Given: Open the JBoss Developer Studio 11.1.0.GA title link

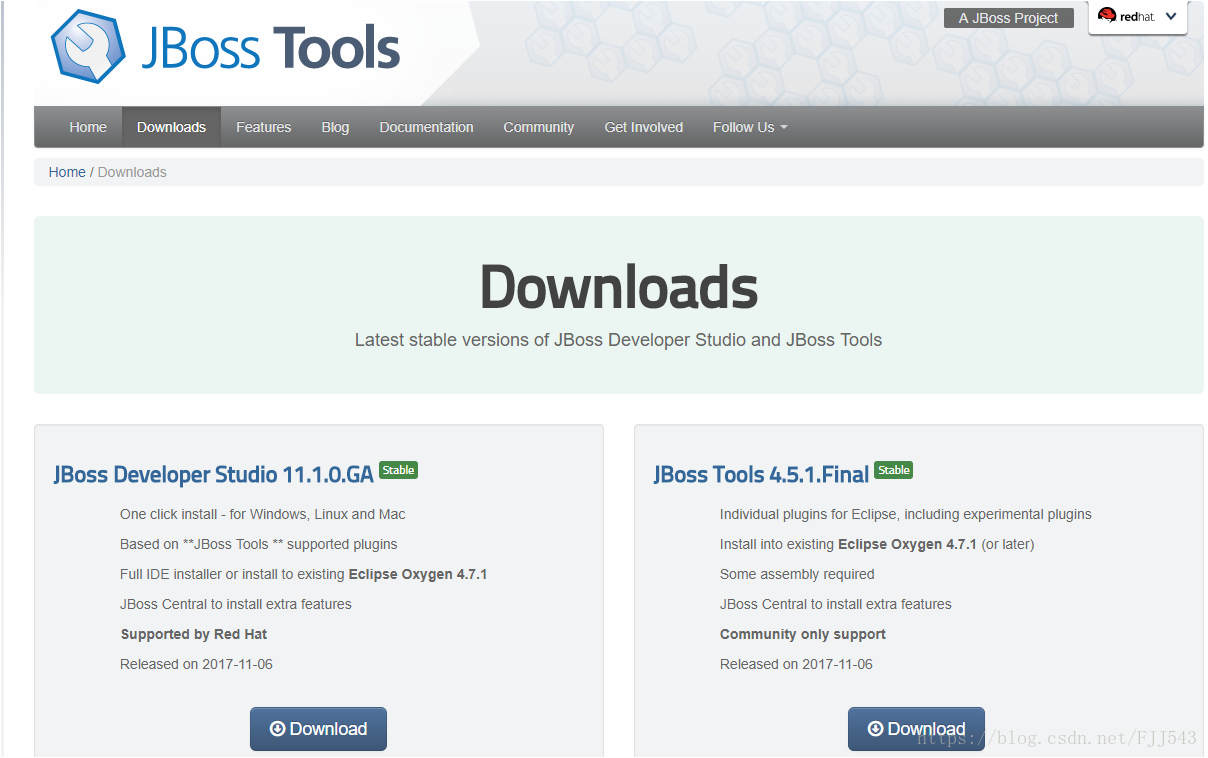Looking at the screenshot, I should pyautogui.click(x=214, y=474).
